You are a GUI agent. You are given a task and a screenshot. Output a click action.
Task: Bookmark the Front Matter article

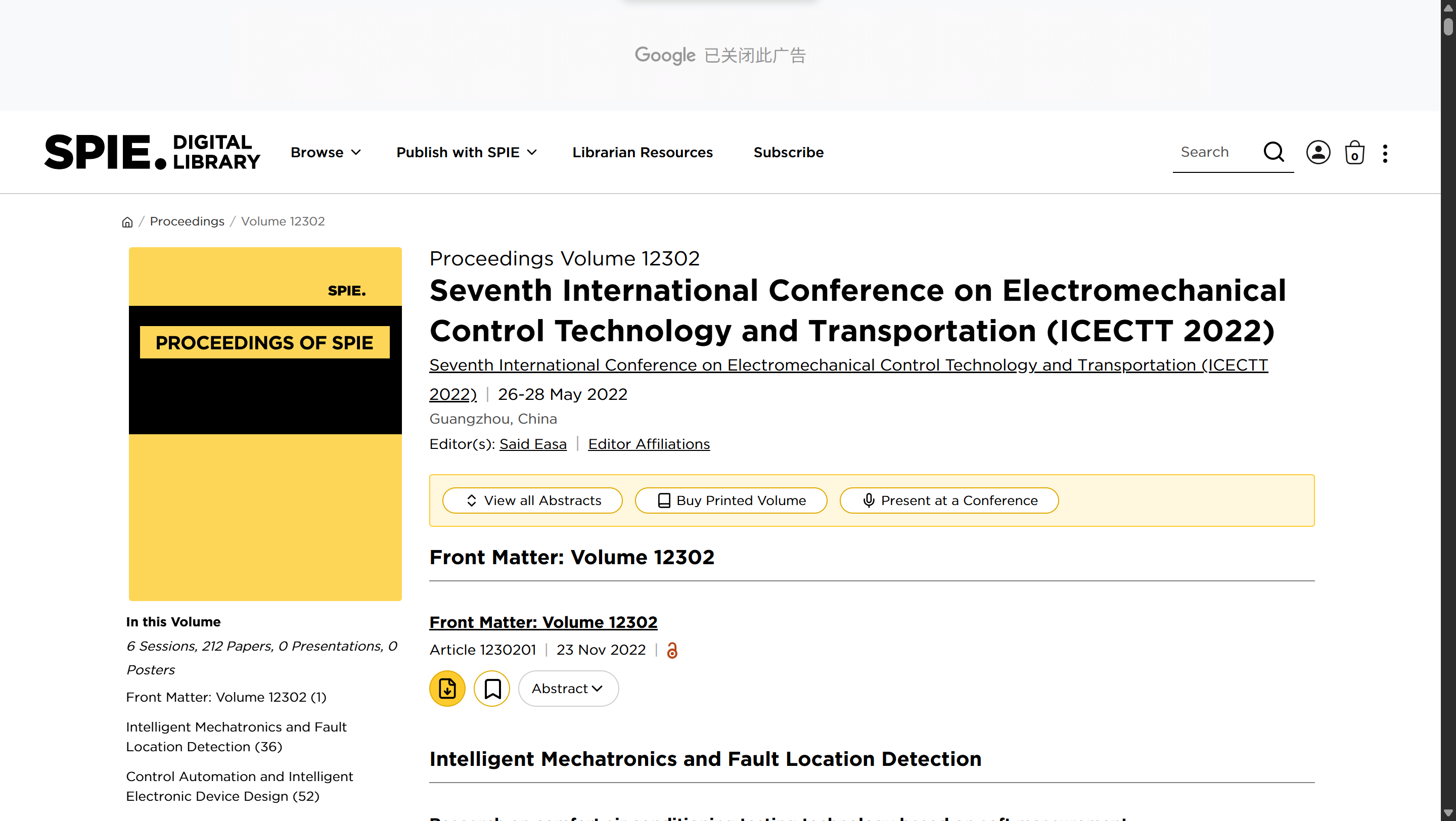[x=492, y=688]
